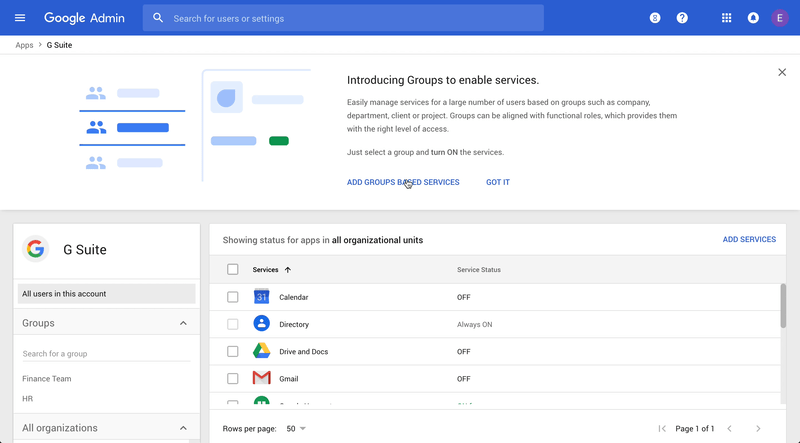Select the Finance Team group
800x443 pixels.
pos(47,379)
